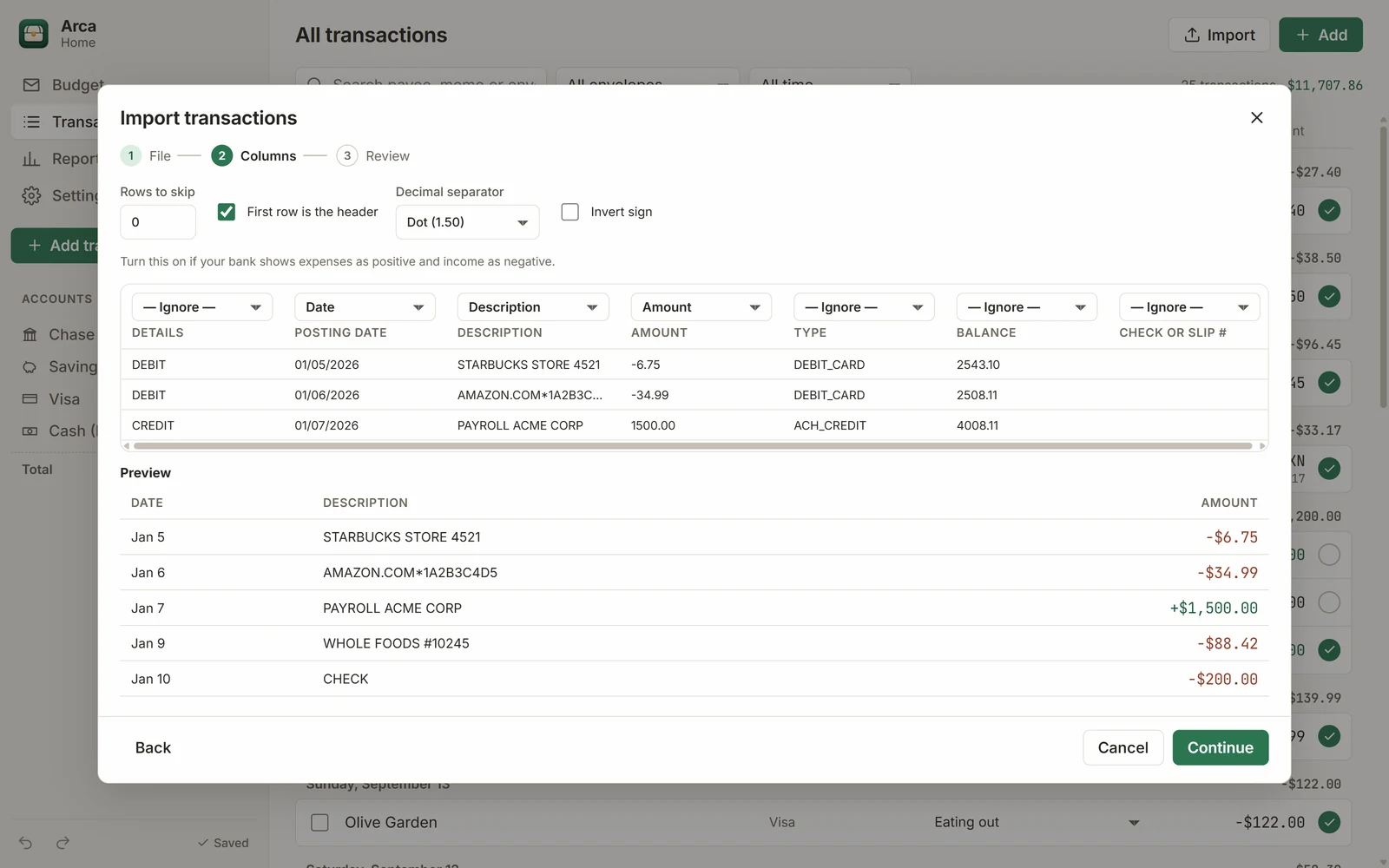This screenshot has width=1389, height=868.
Task: Select step 2 Columns
Action: [254, 156]
